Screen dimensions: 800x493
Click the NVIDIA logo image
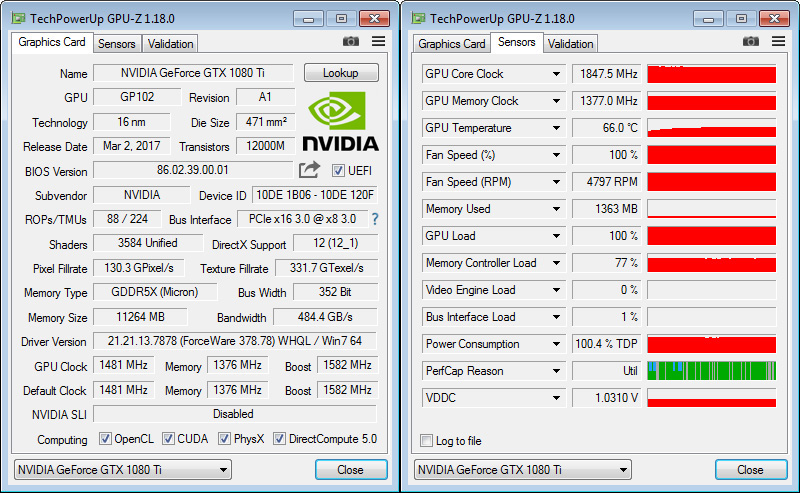[340, 121]
